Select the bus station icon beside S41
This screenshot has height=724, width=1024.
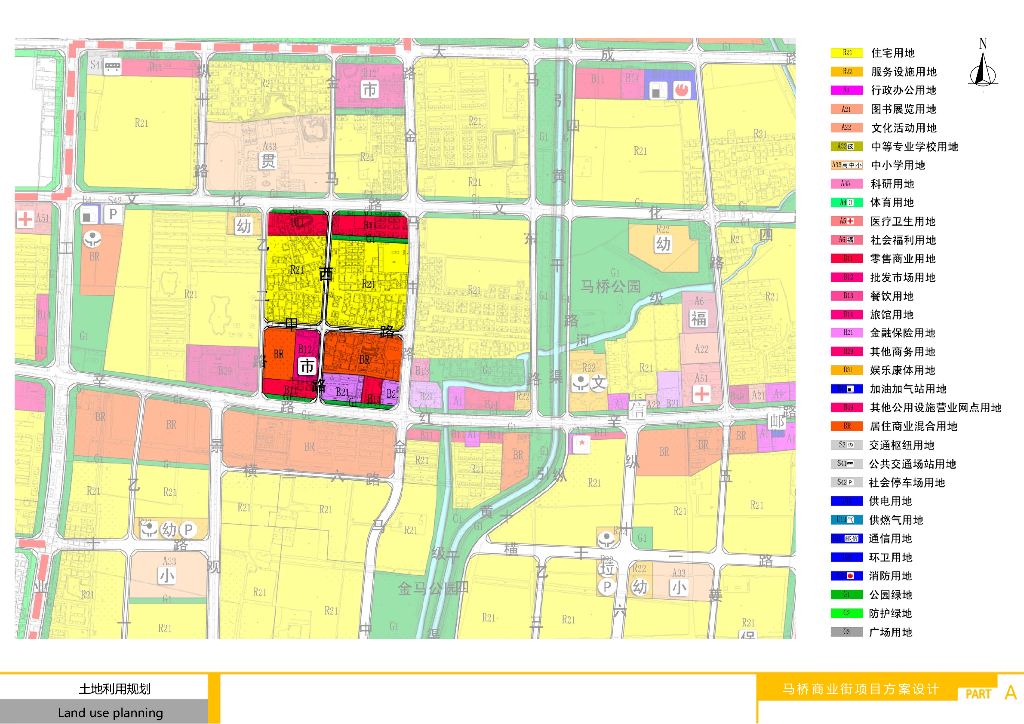(112, 66)
